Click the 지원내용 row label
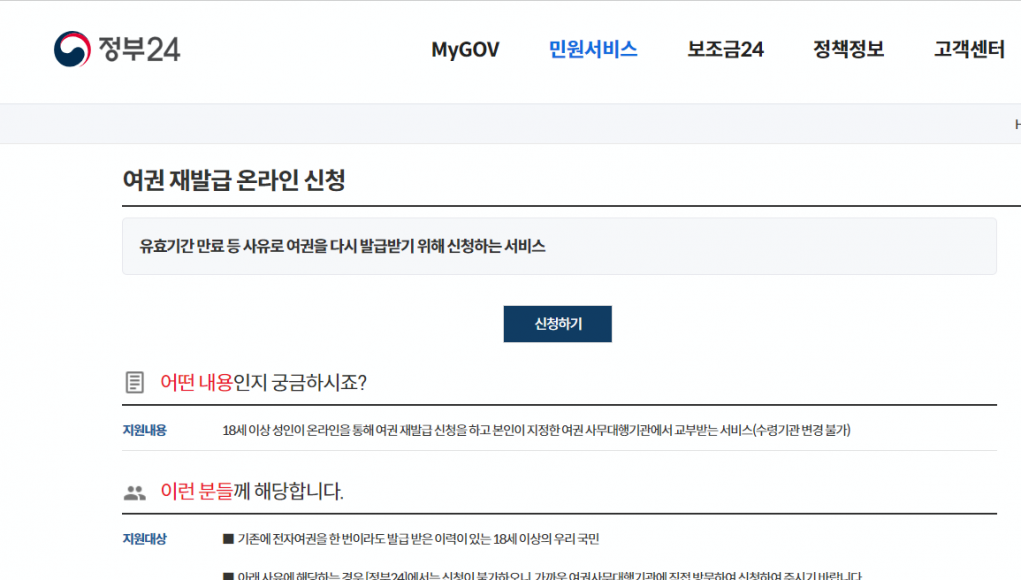Screen dimensions: 1021x580 pos(145,431)
